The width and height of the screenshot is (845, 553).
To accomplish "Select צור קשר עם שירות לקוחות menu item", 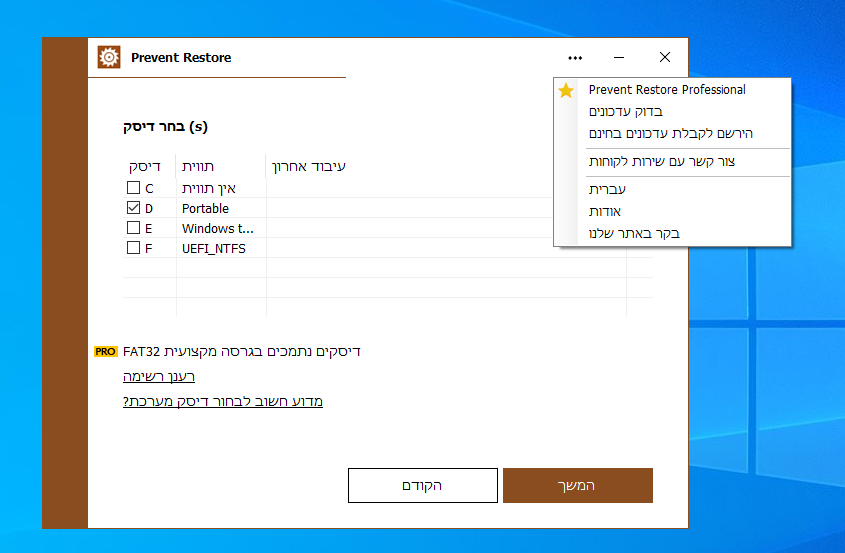I will tap(673, 162).
